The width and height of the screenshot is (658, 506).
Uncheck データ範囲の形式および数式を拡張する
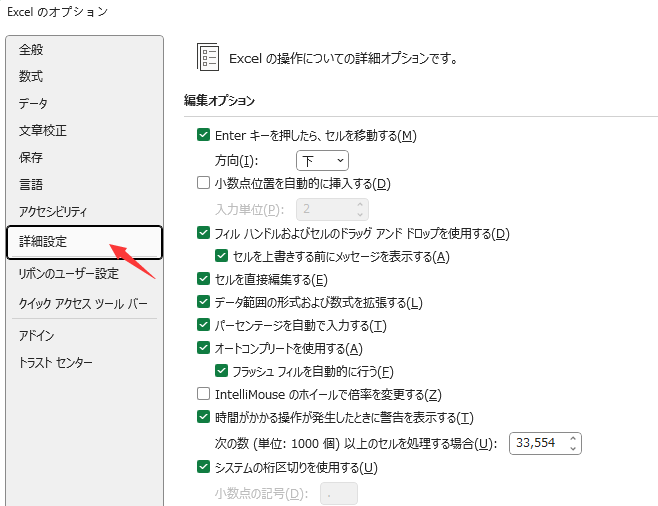tap(204, 302)
